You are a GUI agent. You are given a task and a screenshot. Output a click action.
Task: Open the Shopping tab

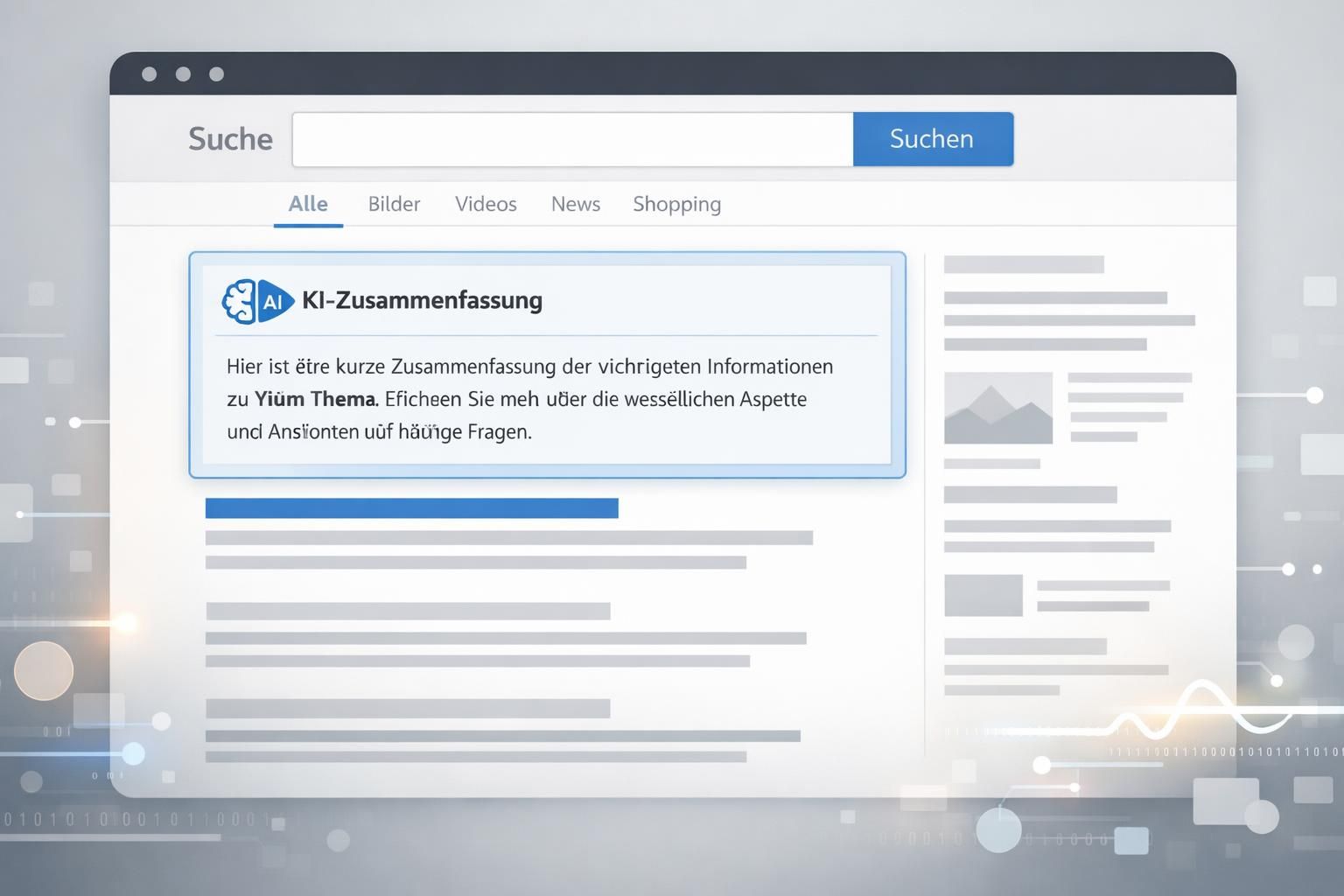tap(677, 205)
